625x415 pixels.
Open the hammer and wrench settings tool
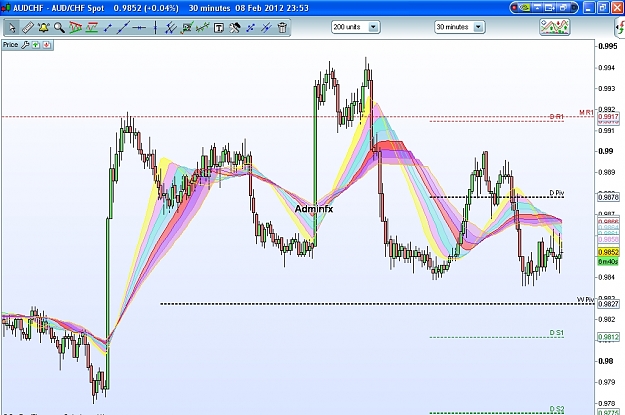coord(234,28)
